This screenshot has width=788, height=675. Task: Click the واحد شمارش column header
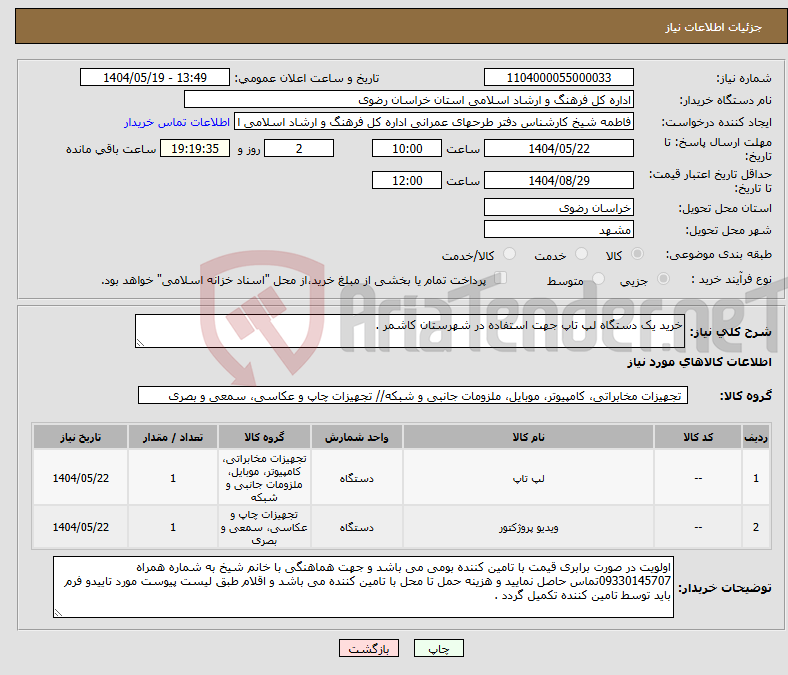click(356, 437)
